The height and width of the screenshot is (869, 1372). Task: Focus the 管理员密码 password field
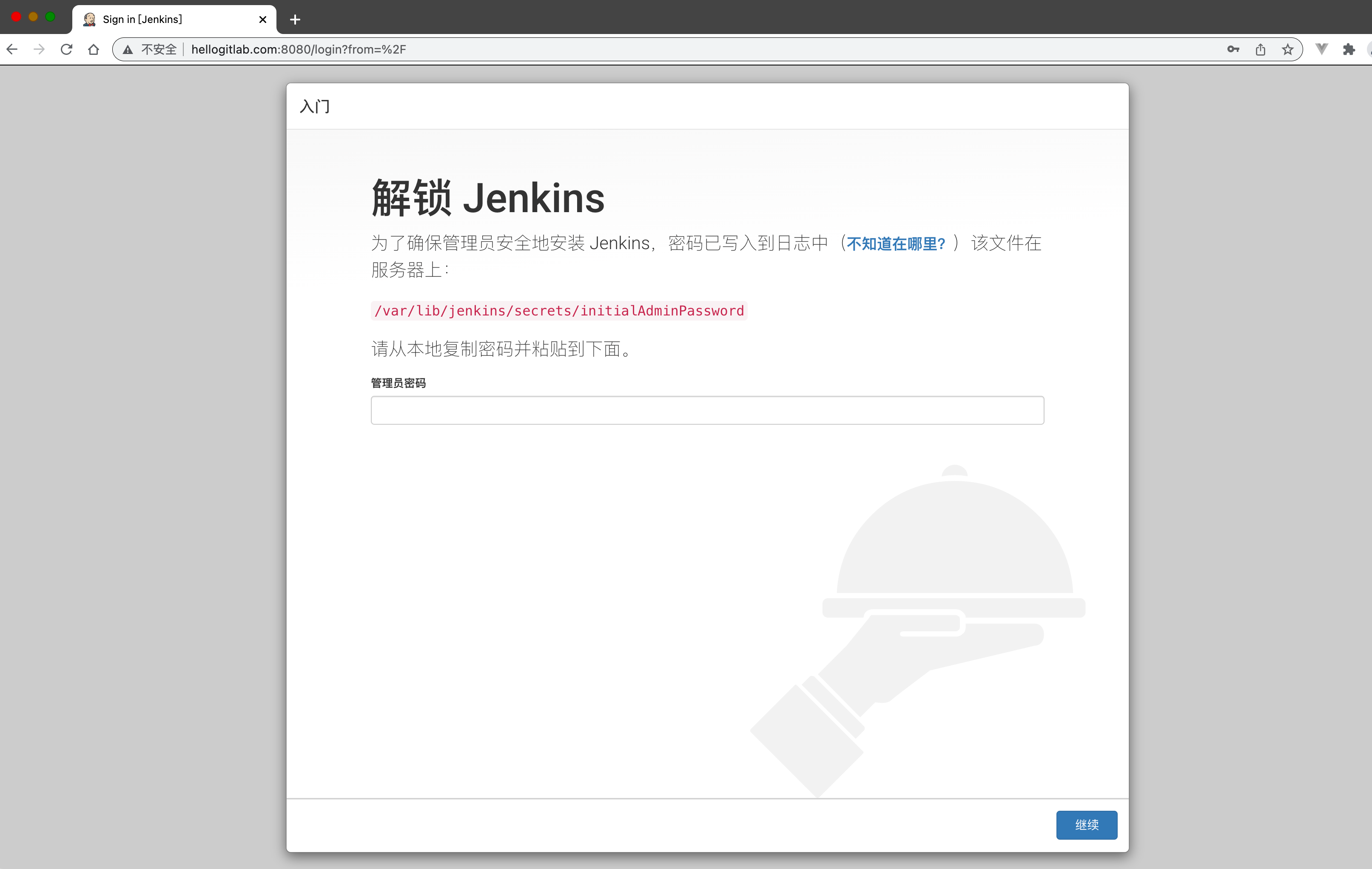[706, 410]
